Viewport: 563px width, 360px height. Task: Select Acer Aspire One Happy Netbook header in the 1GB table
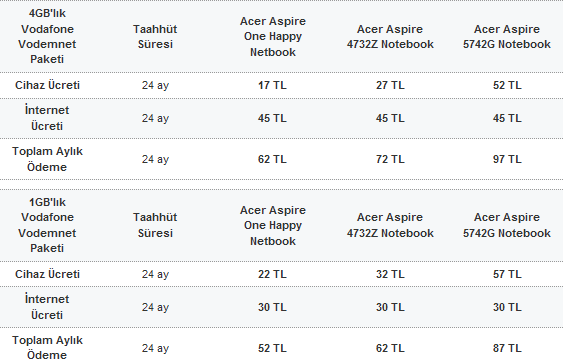click(x=273, y=225)
